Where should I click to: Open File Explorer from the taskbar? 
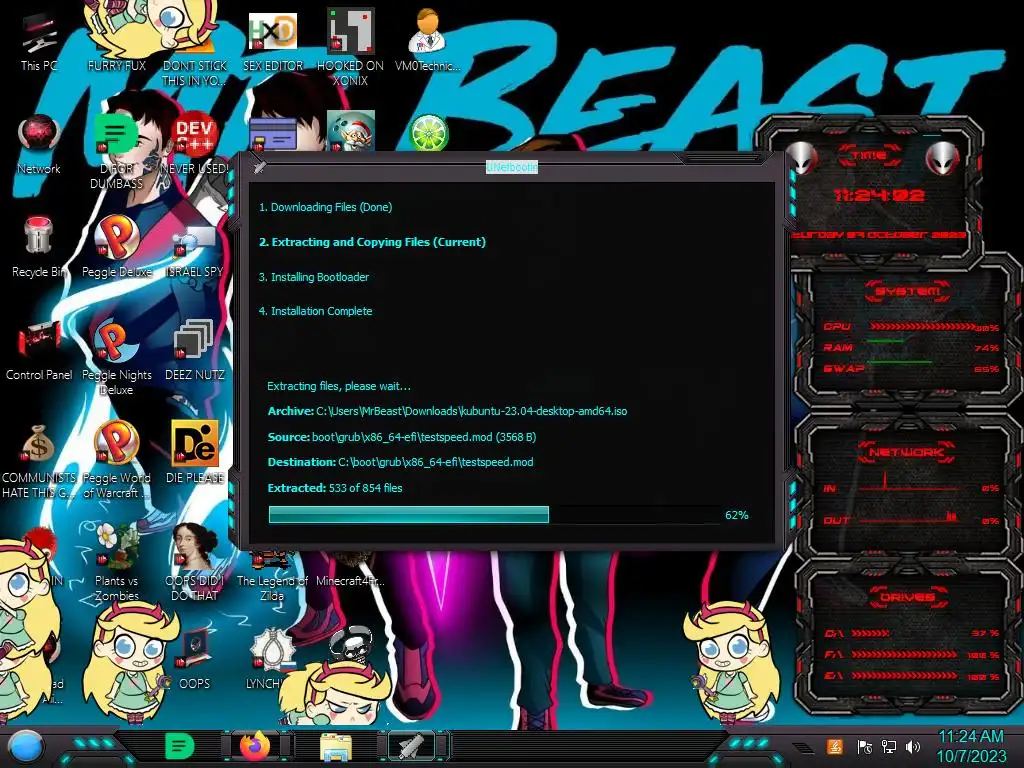(x=336, y=746)
